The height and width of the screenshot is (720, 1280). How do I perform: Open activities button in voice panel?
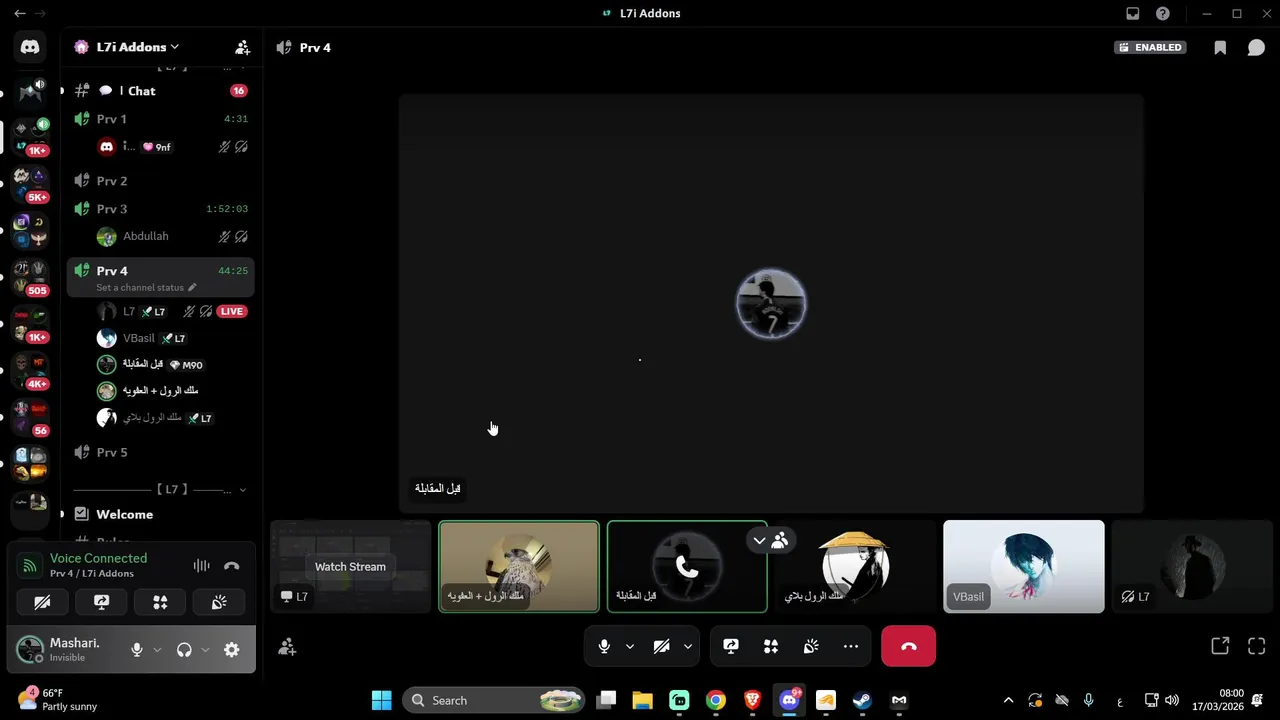160,602
